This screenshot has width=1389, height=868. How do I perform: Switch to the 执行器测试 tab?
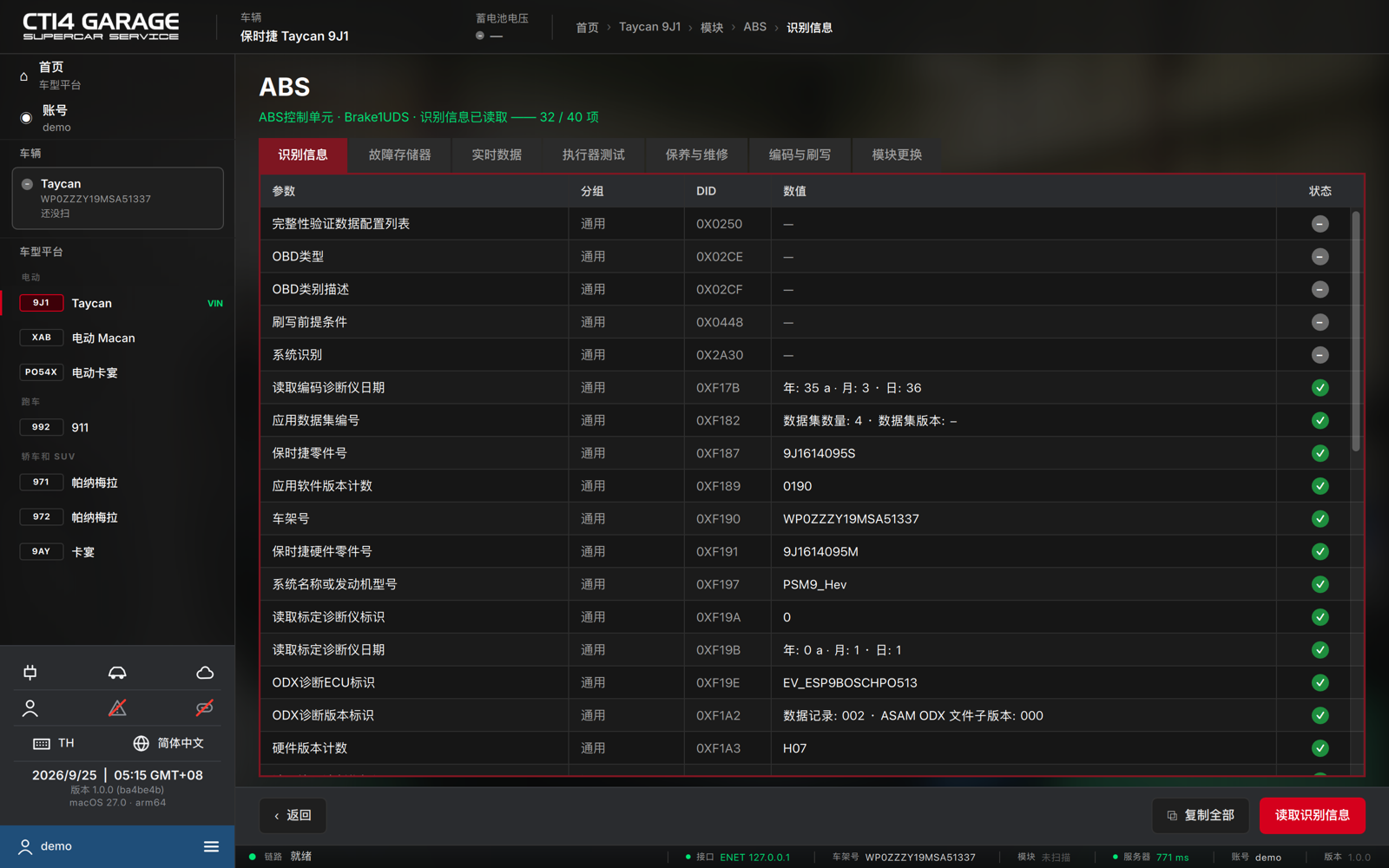[593, 155]
